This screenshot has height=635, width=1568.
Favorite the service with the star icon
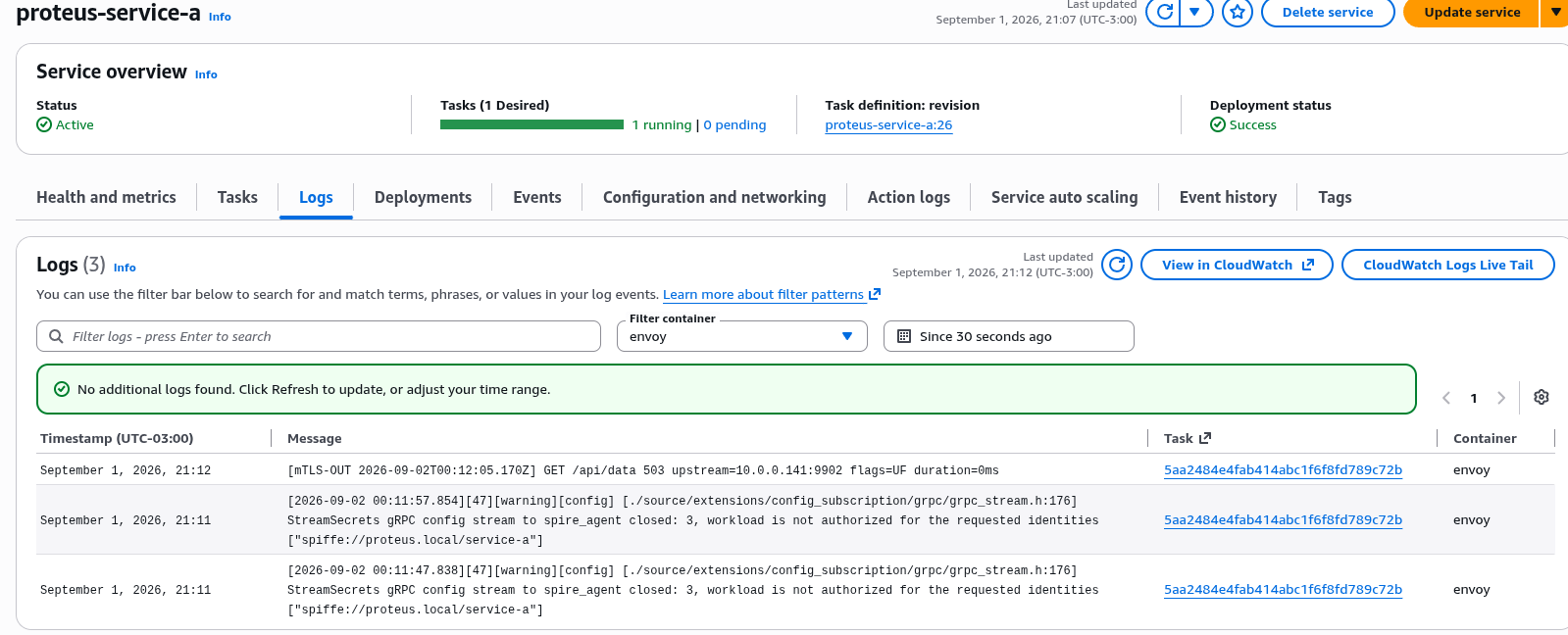[1238, 12]
